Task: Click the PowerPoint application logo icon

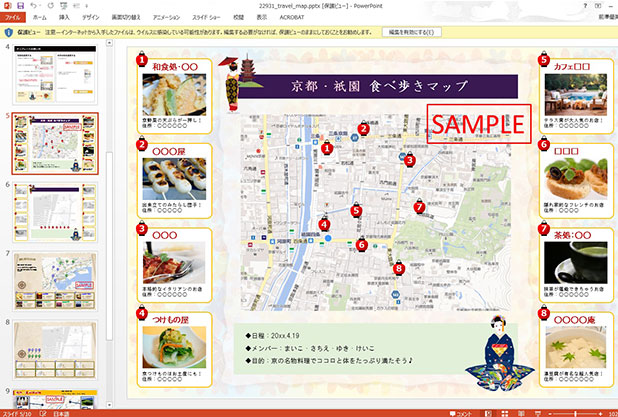Action: tap(7, 6)
